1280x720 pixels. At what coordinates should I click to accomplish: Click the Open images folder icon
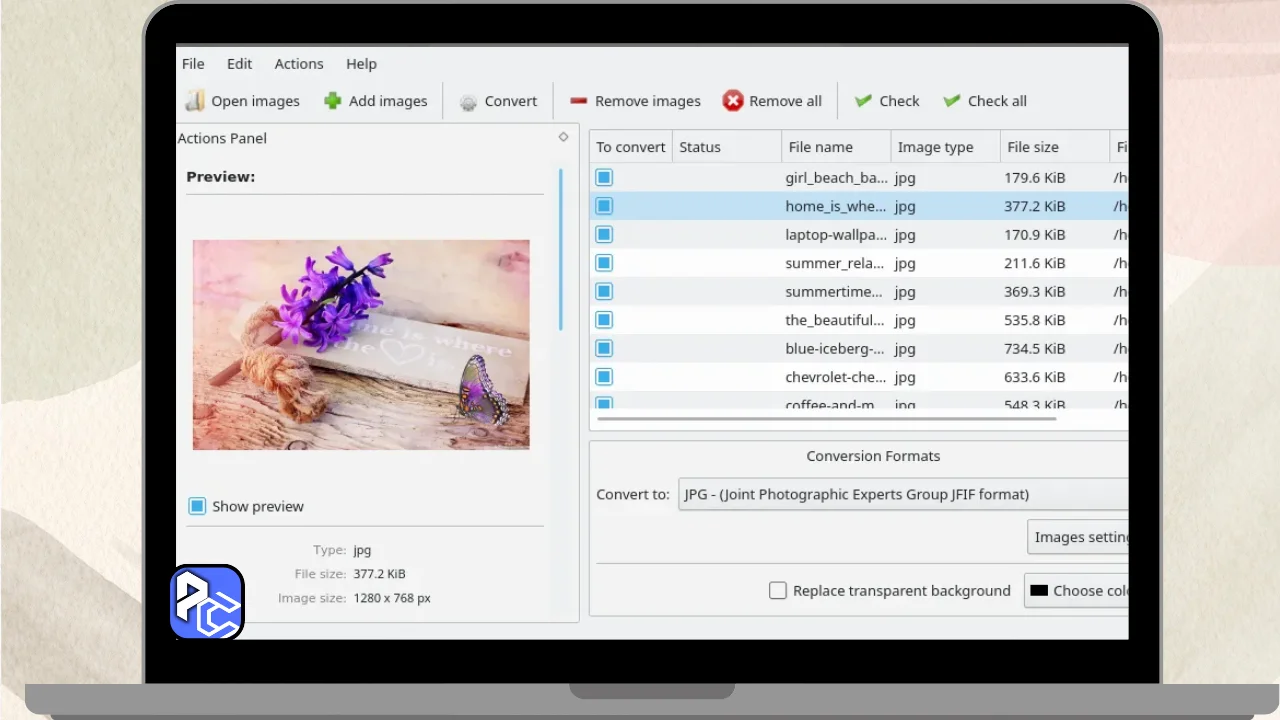pos(195,101)
